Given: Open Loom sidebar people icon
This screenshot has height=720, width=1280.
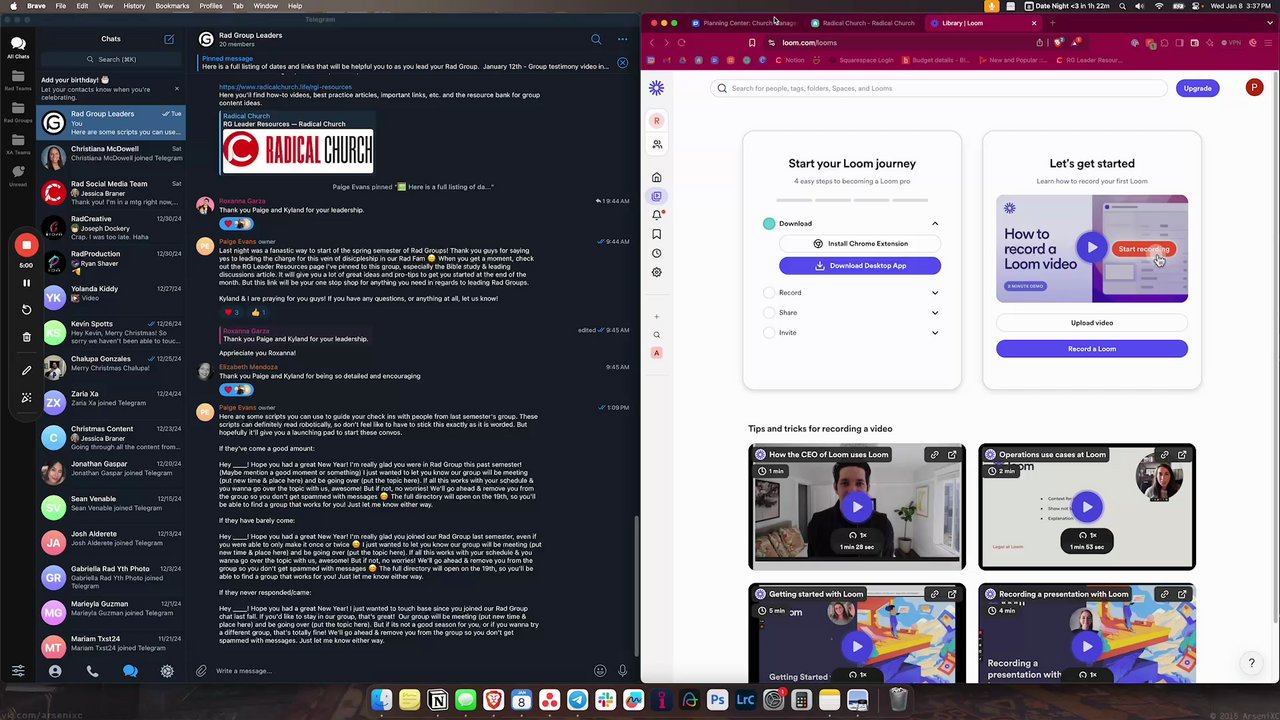Looking at the screenshot, I should pos(656,144).
